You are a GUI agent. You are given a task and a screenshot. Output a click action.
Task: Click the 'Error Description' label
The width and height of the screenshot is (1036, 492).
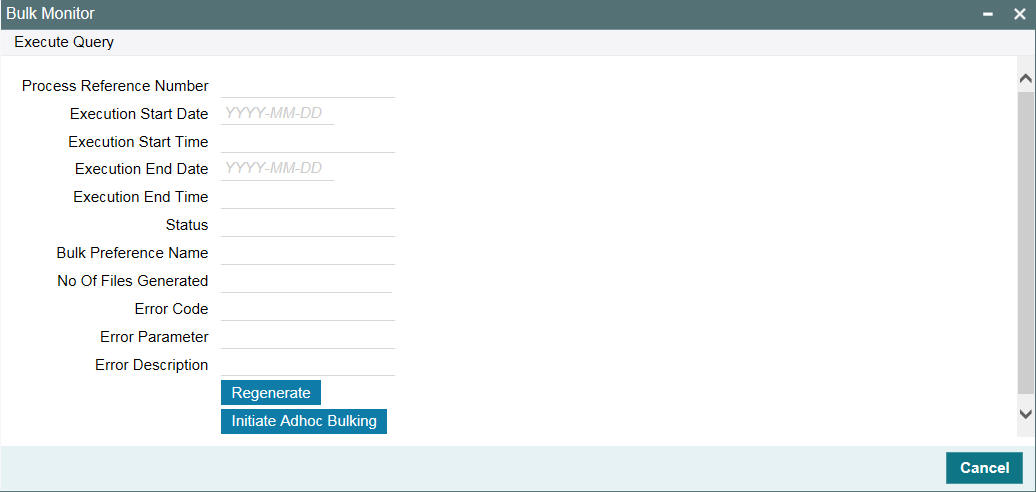click(151, 365)
